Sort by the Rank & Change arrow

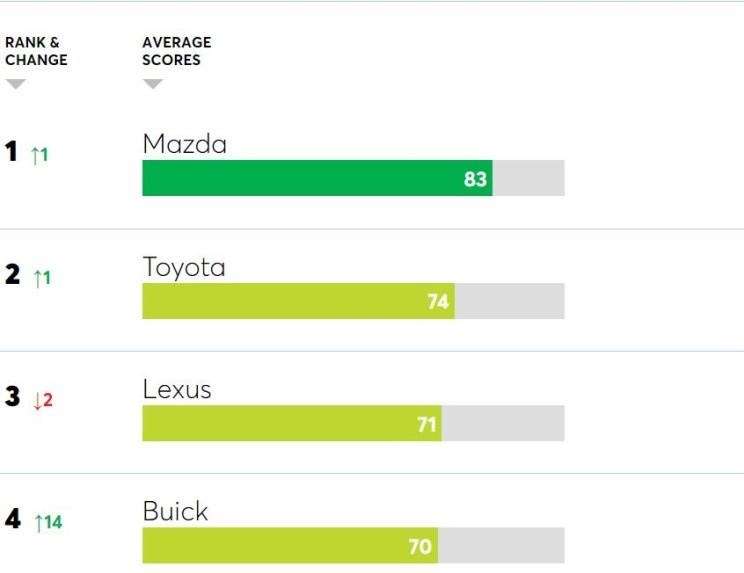(16, 84)
